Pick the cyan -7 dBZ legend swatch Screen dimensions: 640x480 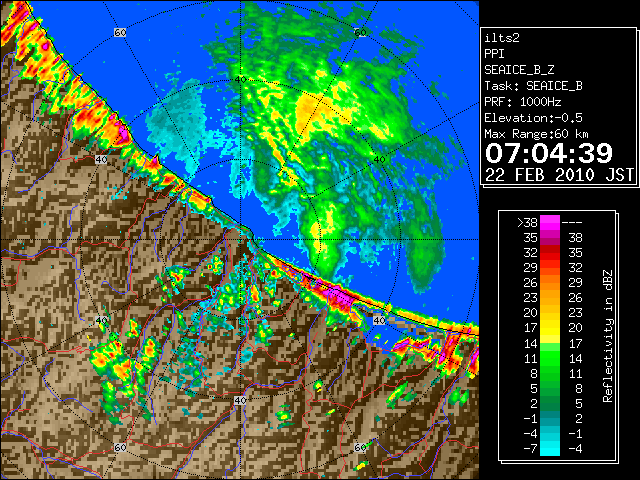550,449
